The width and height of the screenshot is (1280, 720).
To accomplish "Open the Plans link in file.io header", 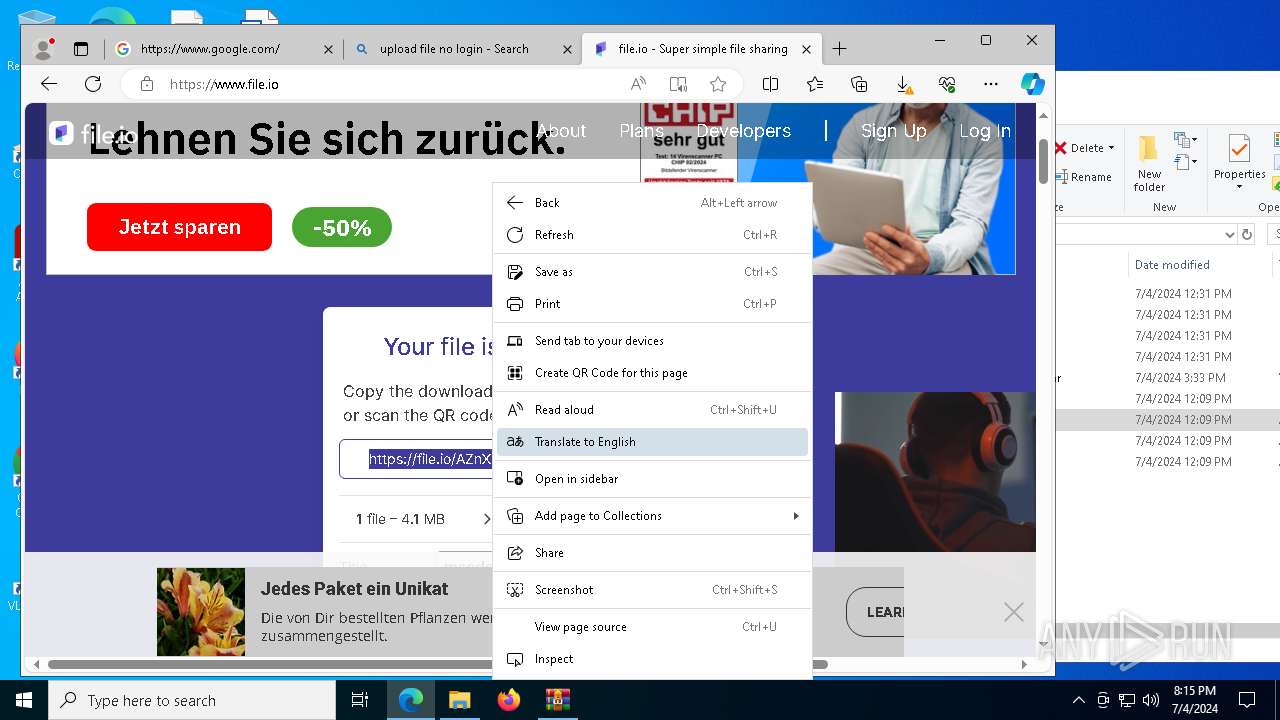I will coord(641,131).
